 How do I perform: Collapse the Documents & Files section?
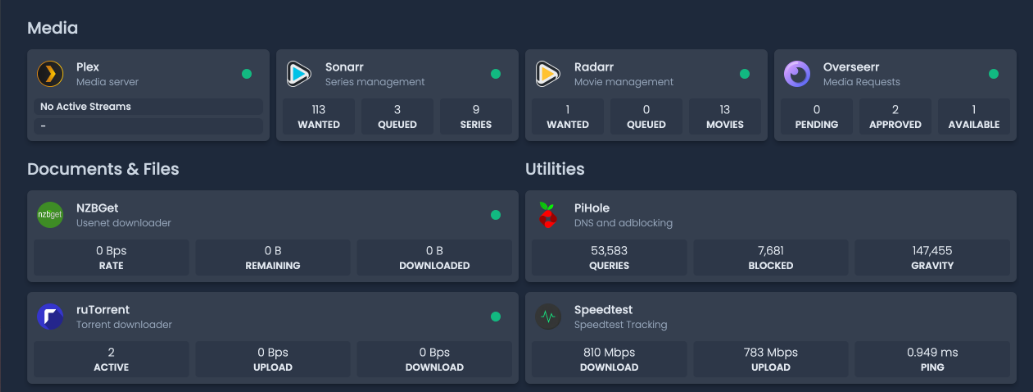[103, 169]
